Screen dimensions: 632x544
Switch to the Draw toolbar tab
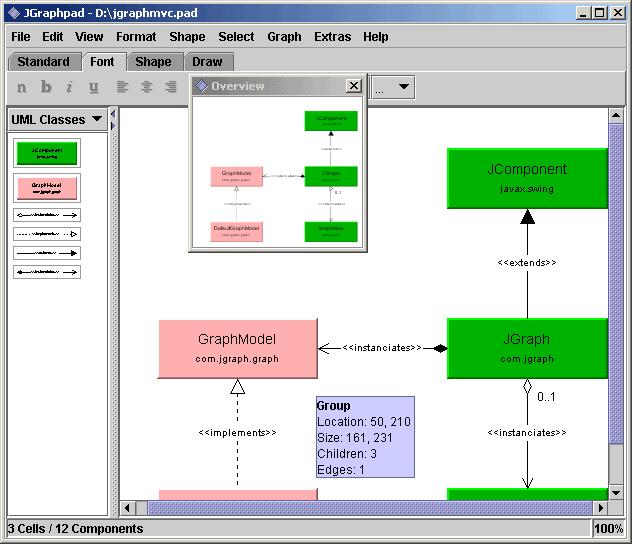point(208,62)
